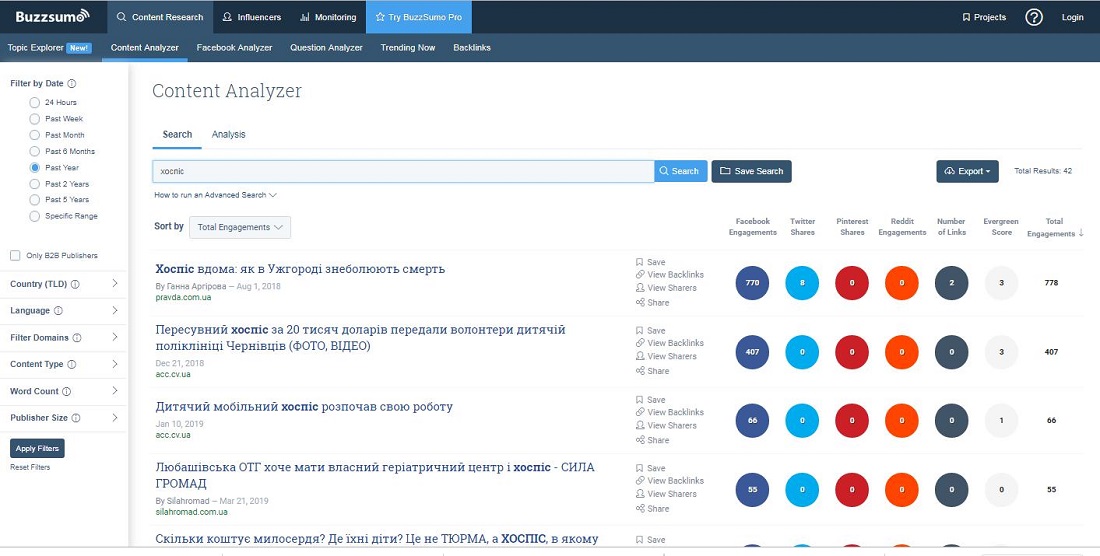
Task: Open the Projects bookmark link
Action: point(984,17)
